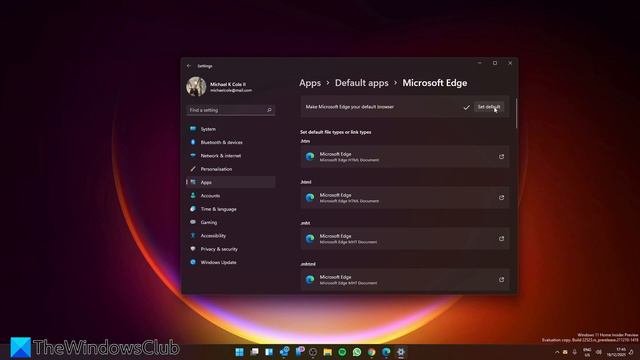Click the Network wifi icon in the sidebar
The height and width of the screenshot is (360, 640).
[193, 156]
